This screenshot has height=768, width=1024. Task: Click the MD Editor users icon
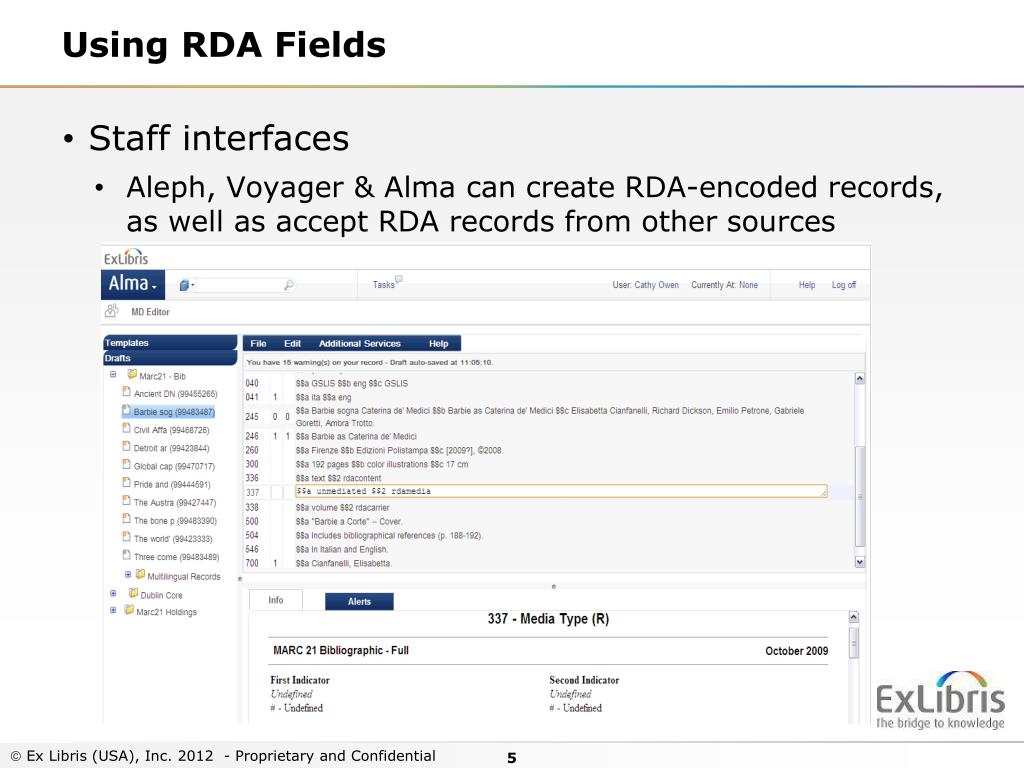(112, 311)
